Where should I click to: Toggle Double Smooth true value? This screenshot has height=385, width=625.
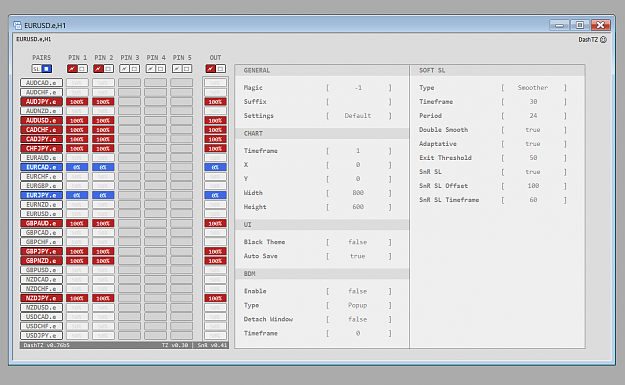coord(533,130)
